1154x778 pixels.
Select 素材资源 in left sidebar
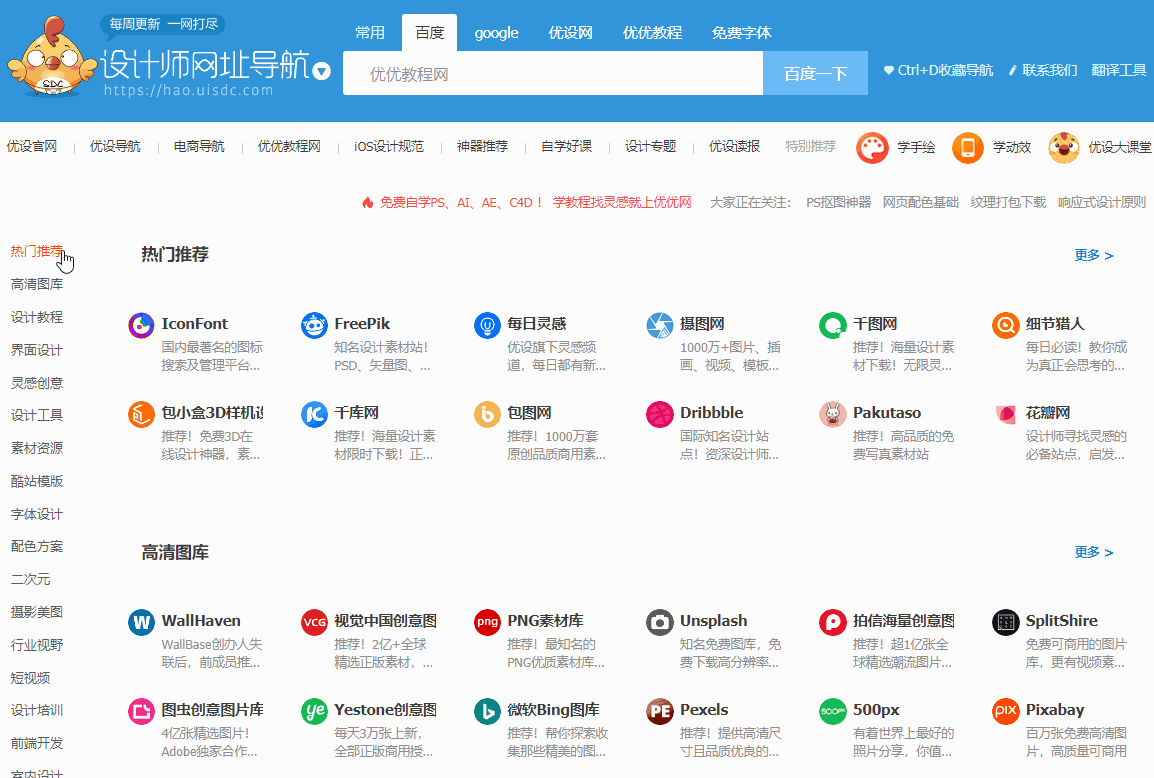pos(37,448)
